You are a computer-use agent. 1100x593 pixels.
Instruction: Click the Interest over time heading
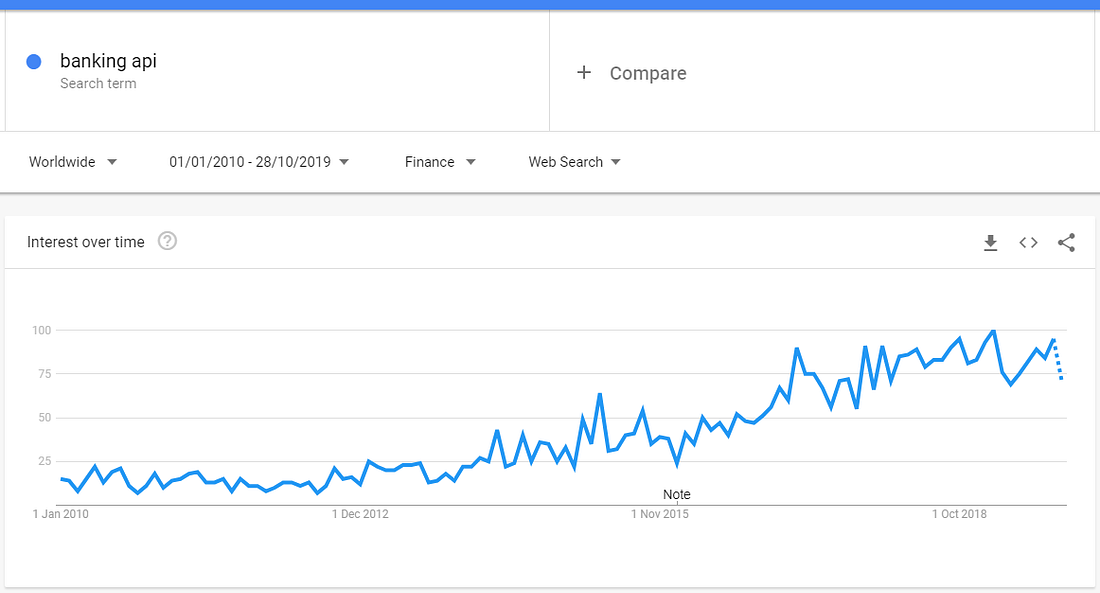86,242
